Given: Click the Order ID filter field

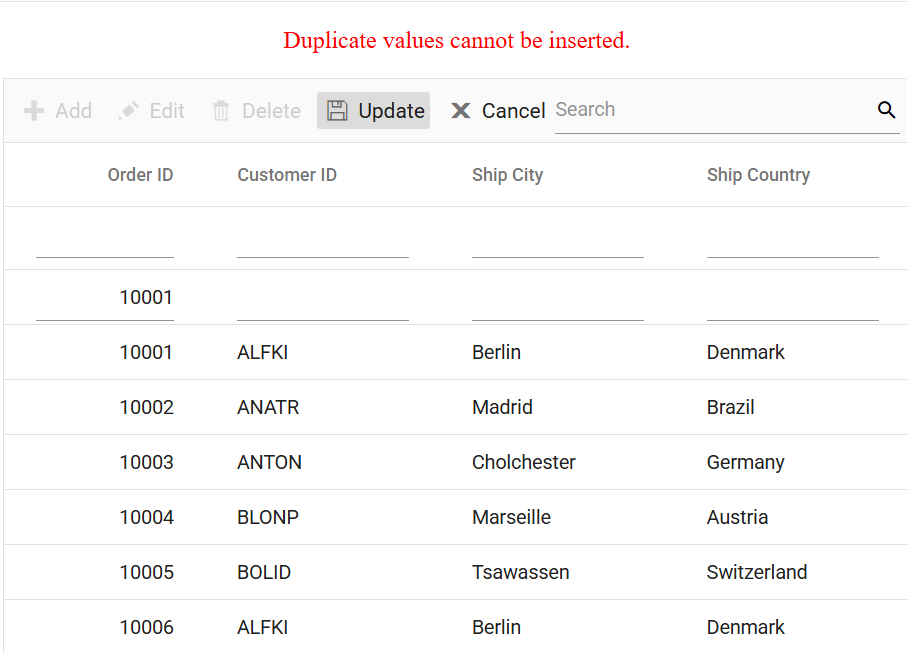Looking at the screenshot, I should click(x=105, y=241).
